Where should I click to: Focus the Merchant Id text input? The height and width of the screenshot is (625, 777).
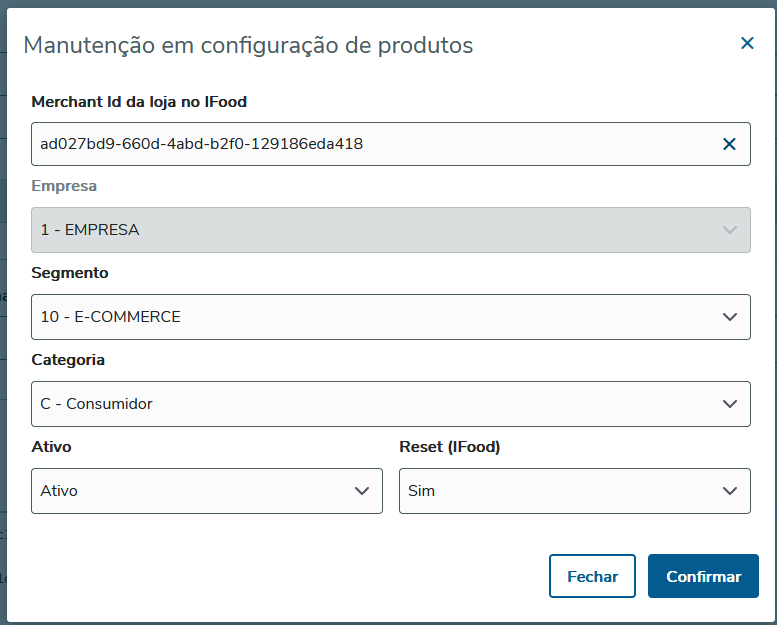370,144
